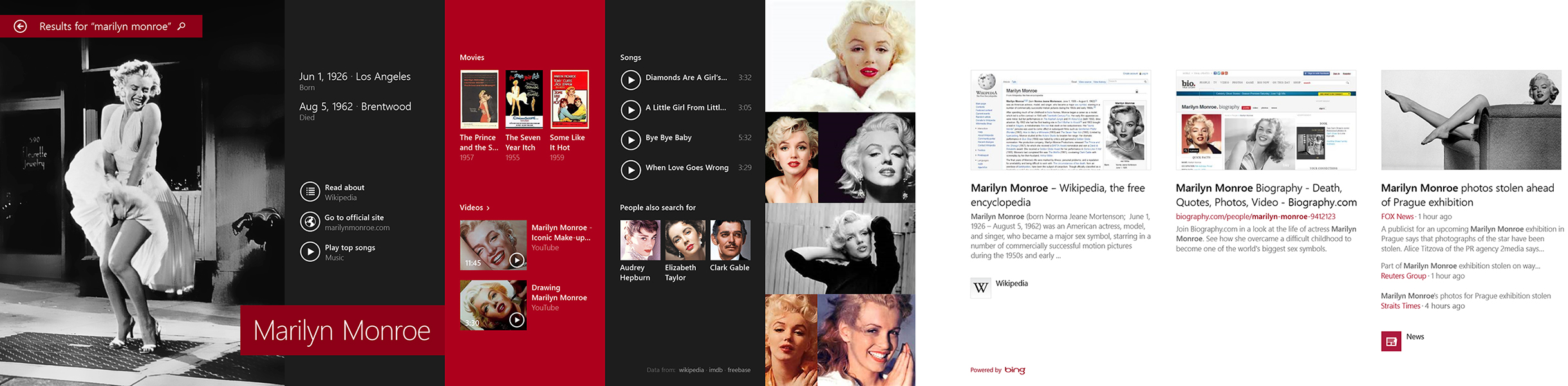Click the search magnifier icon in header
The image size is (1568, 386).
tap(182, 26)
